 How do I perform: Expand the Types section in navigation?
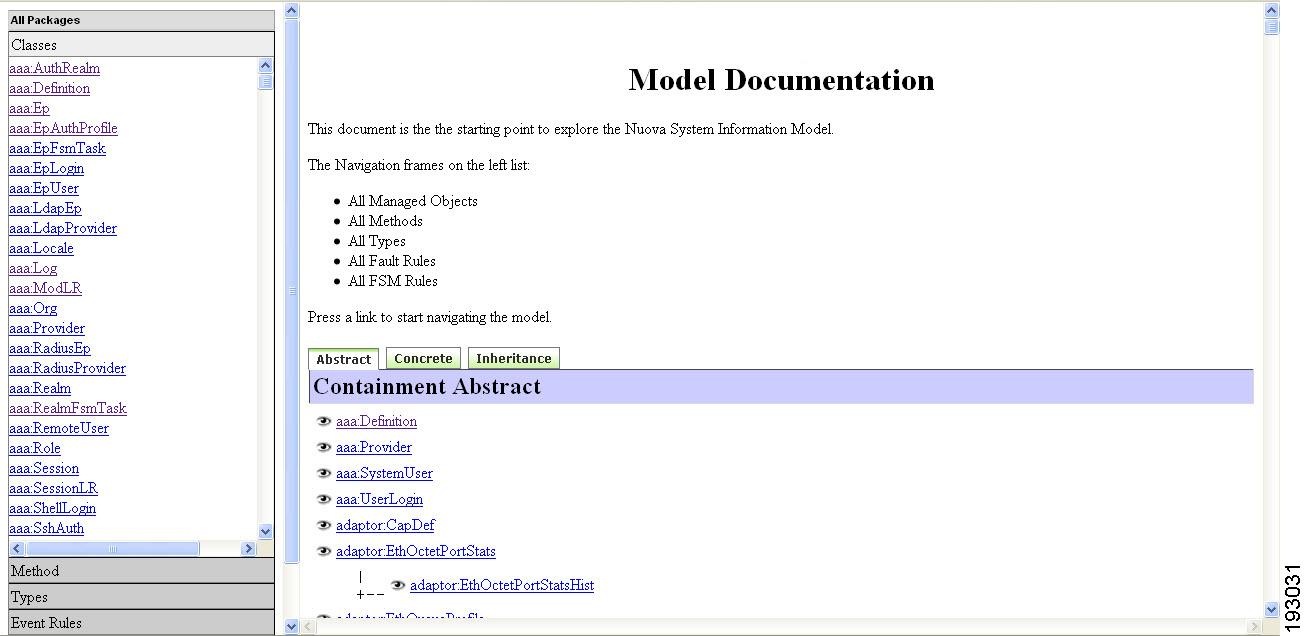pos(141,597)
